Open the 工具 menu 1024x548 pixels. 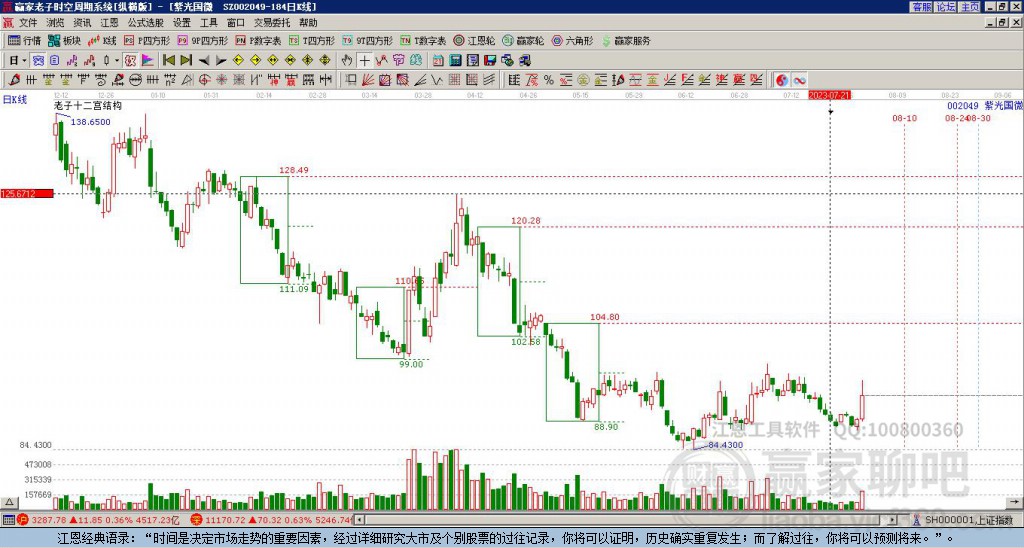[209, 23]
